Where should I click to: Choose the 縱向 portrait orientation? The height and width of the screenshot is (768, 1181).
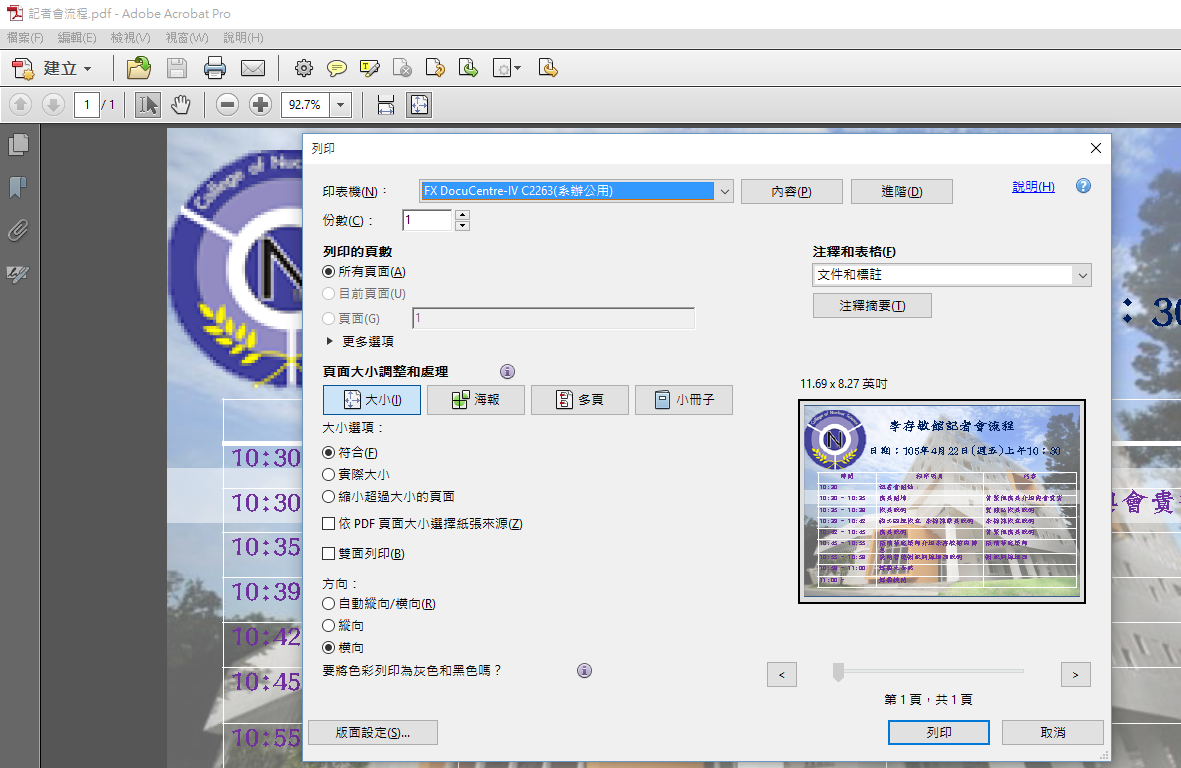[329, 626]
